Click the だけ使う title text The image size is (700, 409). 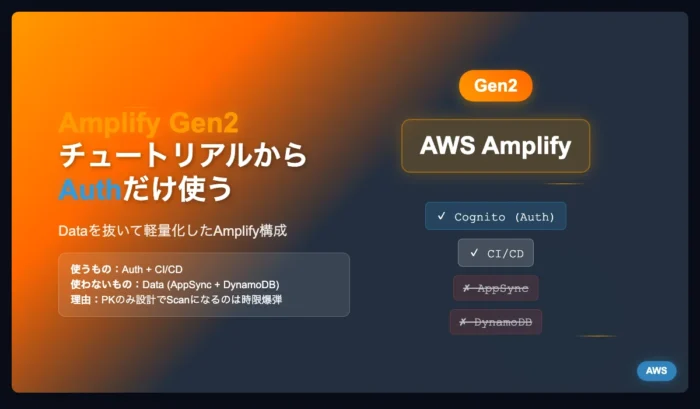click(x=178, y=189)
